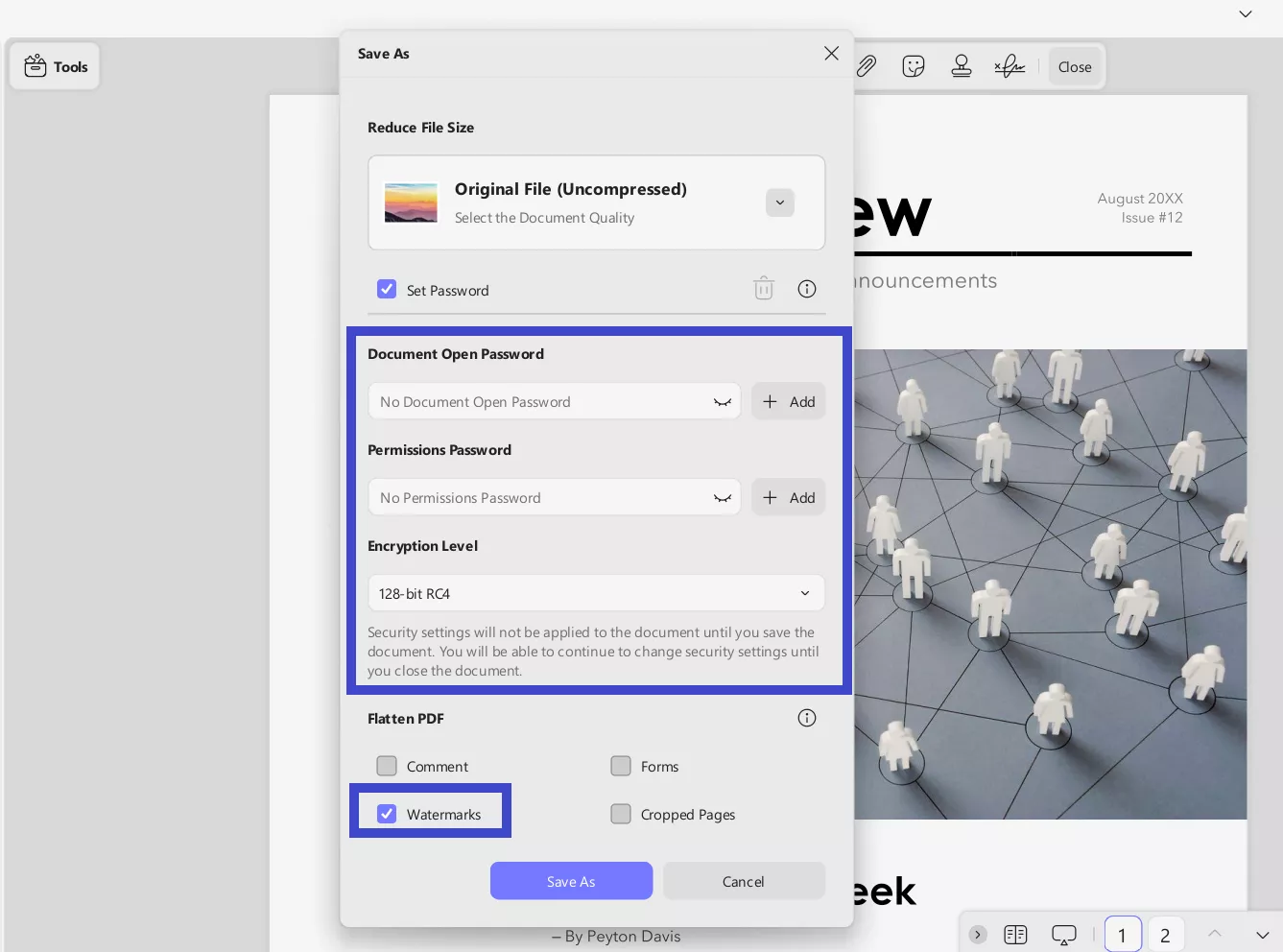This screenshot has width=1283, height=952.
Task: Click the quality preview thumbnail
Action: click(x=411, y=202)
